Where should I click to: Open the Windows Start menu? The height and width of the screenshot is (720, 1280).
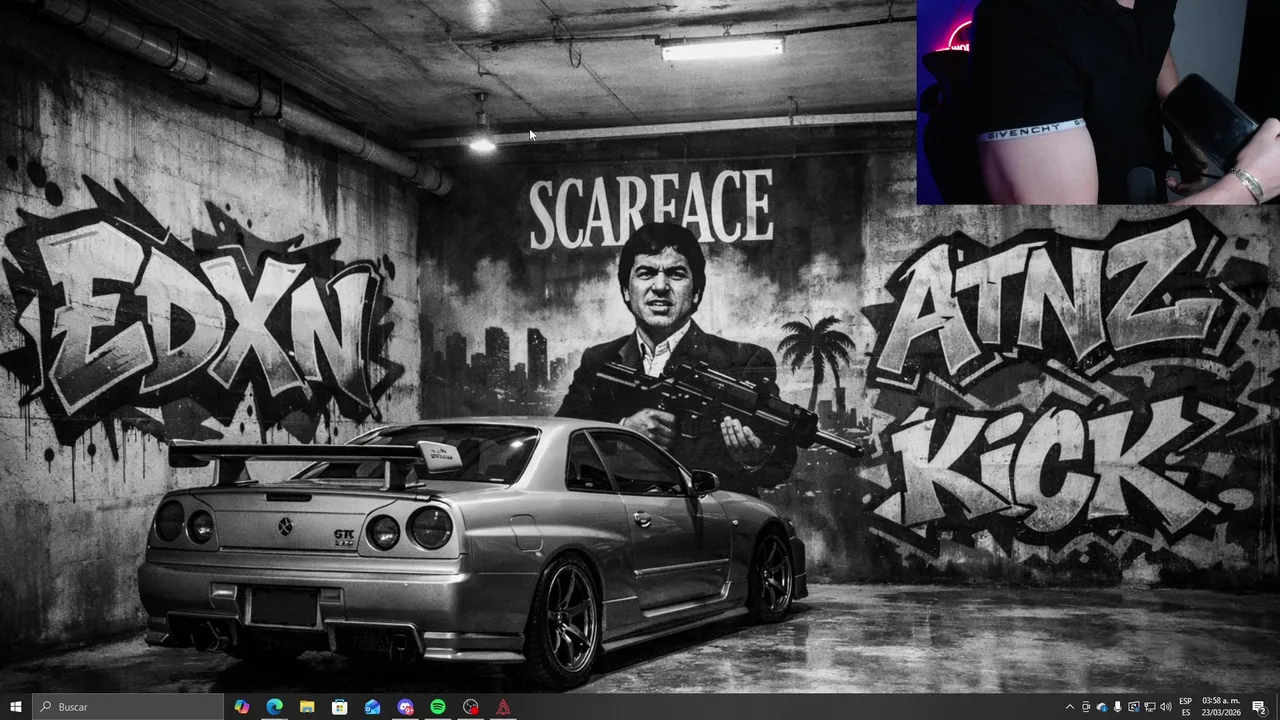pyautogui.click(x=16, y=707)
